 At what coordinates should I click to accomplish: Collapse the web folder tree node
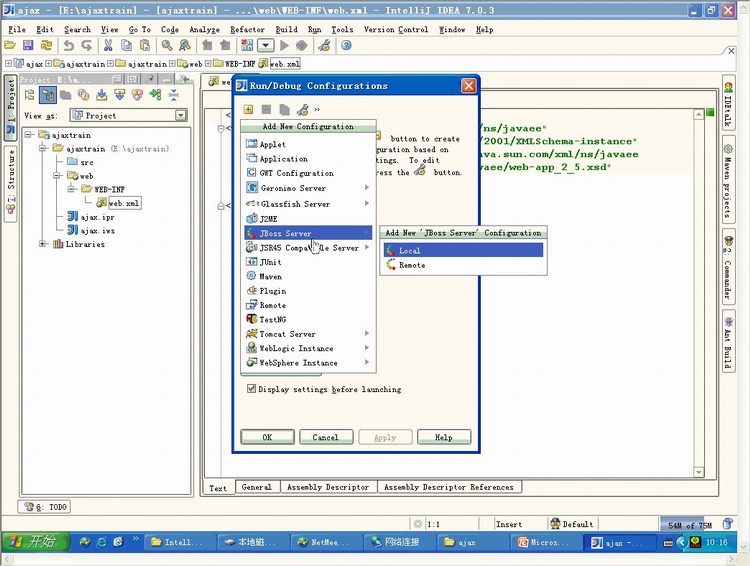pyautogui.click(x=57, y=176)
